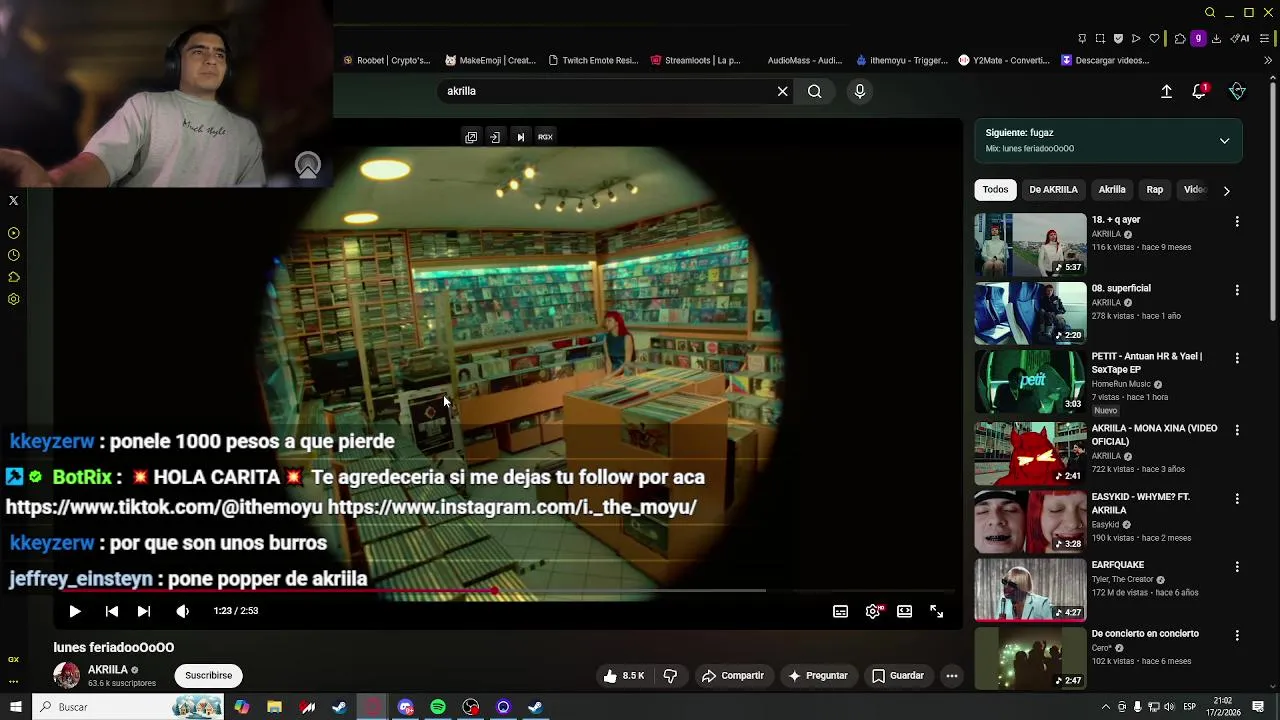Open EARFQUAKE by Tyler, The Creator
The width and height of the screenshot is (1280, 720).
(1117, 565)
